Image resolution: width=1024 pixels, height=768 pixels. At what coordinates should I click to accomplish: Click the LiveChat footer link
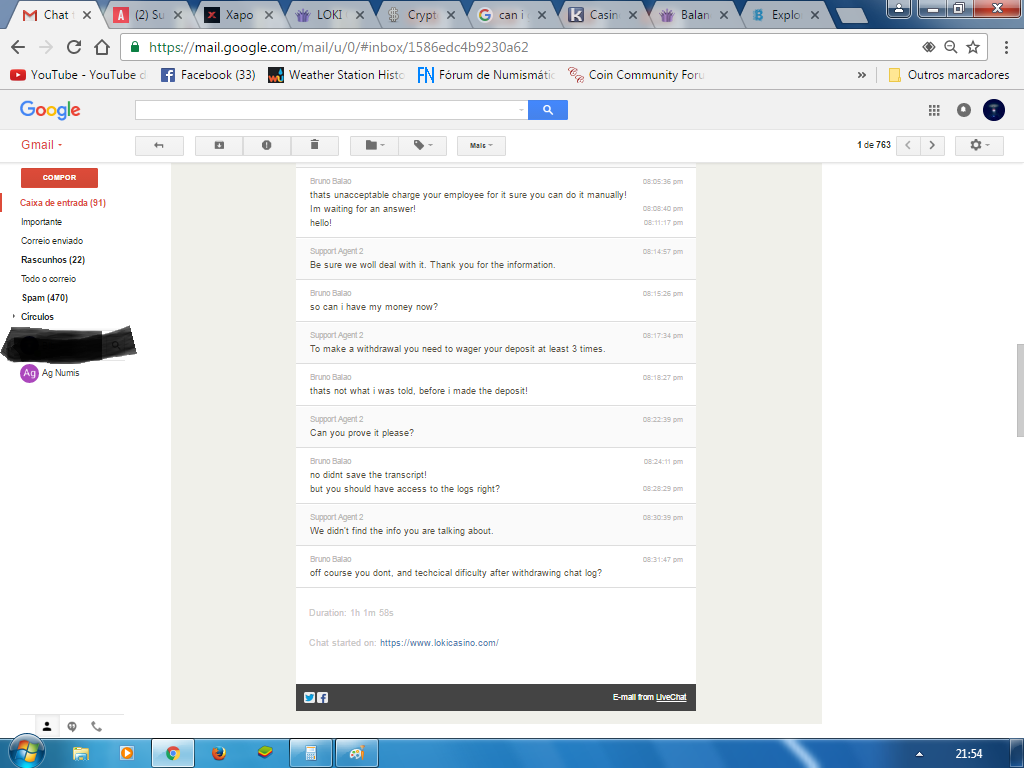coord(671,697)
